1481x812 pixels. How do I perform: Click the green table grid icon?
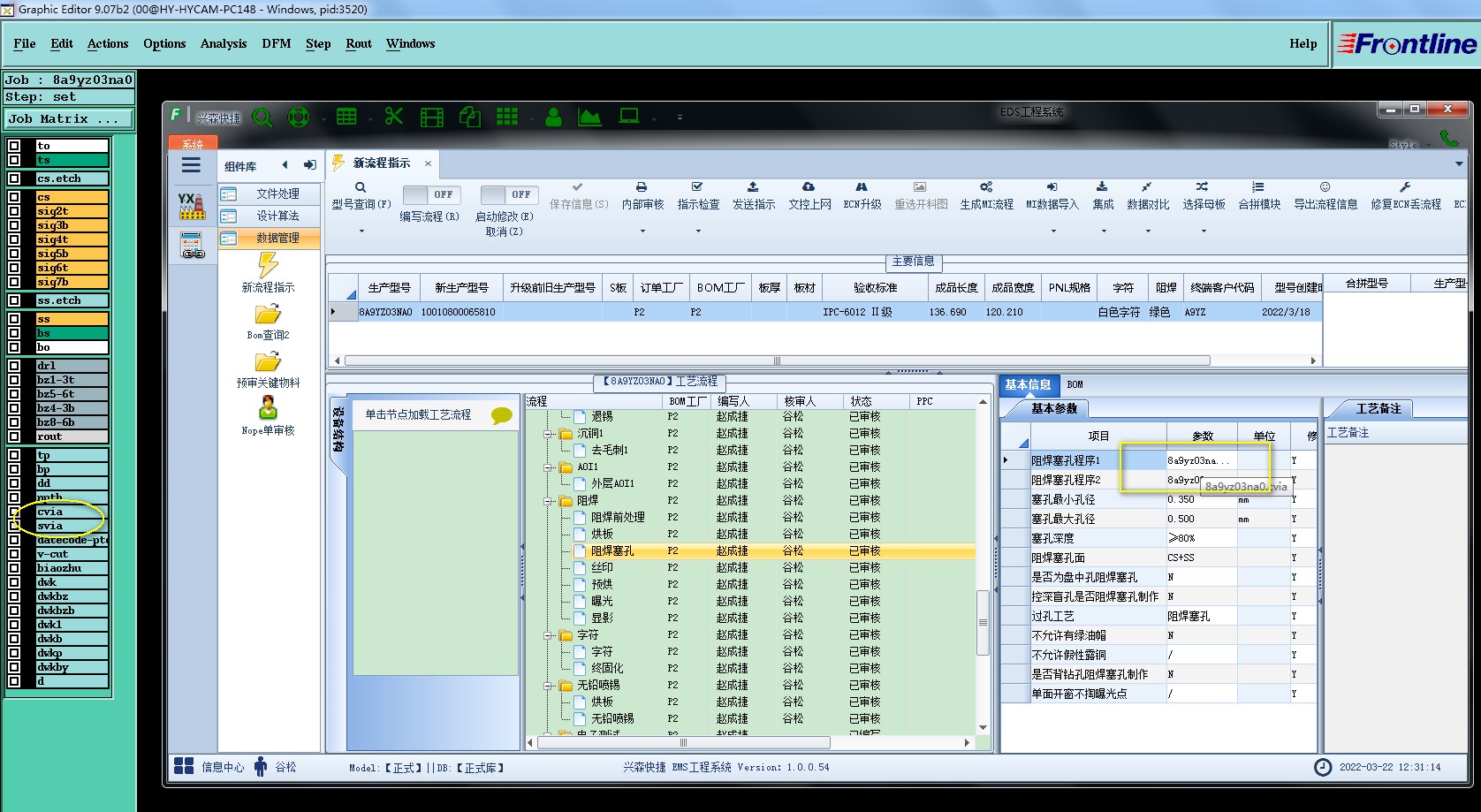pyautogui.click(x=346, y=117)
